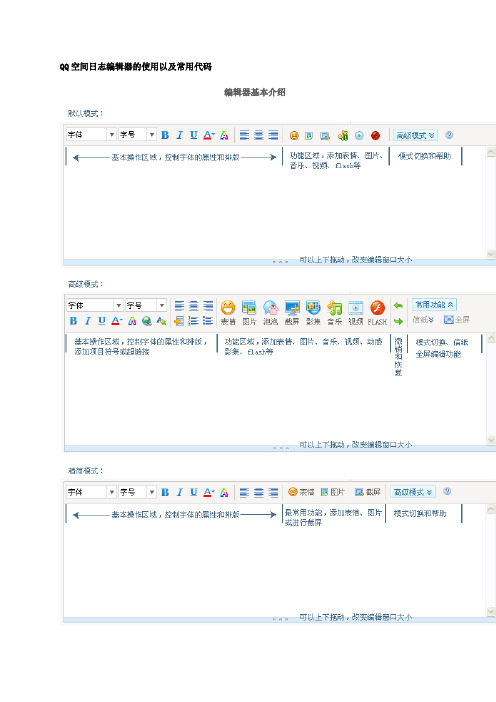Click the 表情 button in simple mode toolbar
This screenshot has width=496, height=702.
pos(301,492)
